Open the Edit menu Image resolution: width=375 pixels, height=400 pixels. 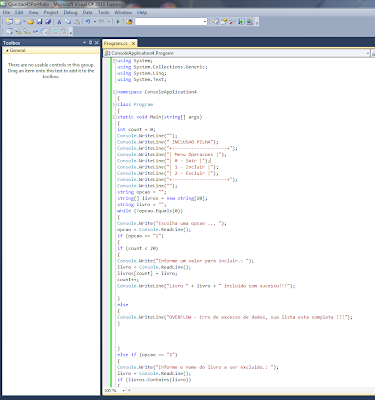point(19,12)
